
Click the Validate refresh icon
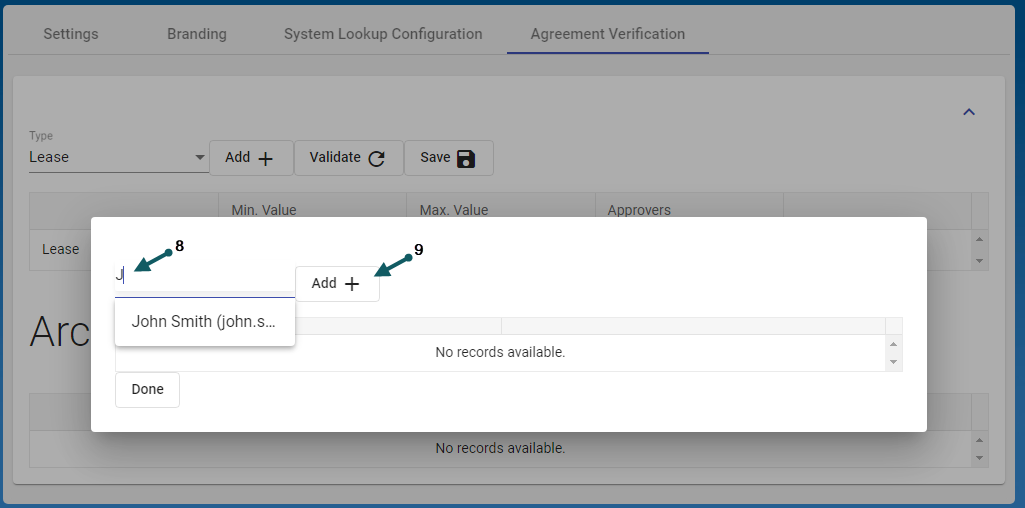coord(376,158)
